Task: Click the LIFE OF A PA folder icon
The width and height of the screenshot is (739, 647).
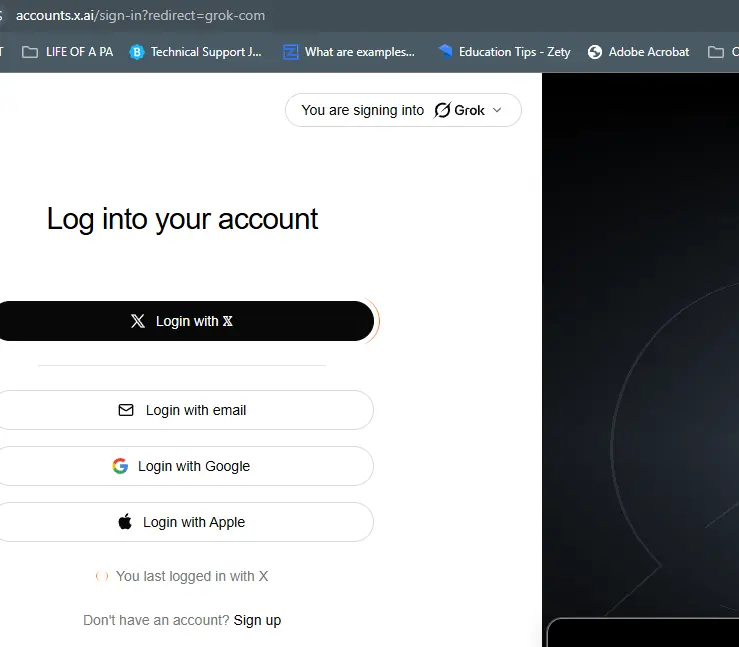Action: (x=30, y=52)
